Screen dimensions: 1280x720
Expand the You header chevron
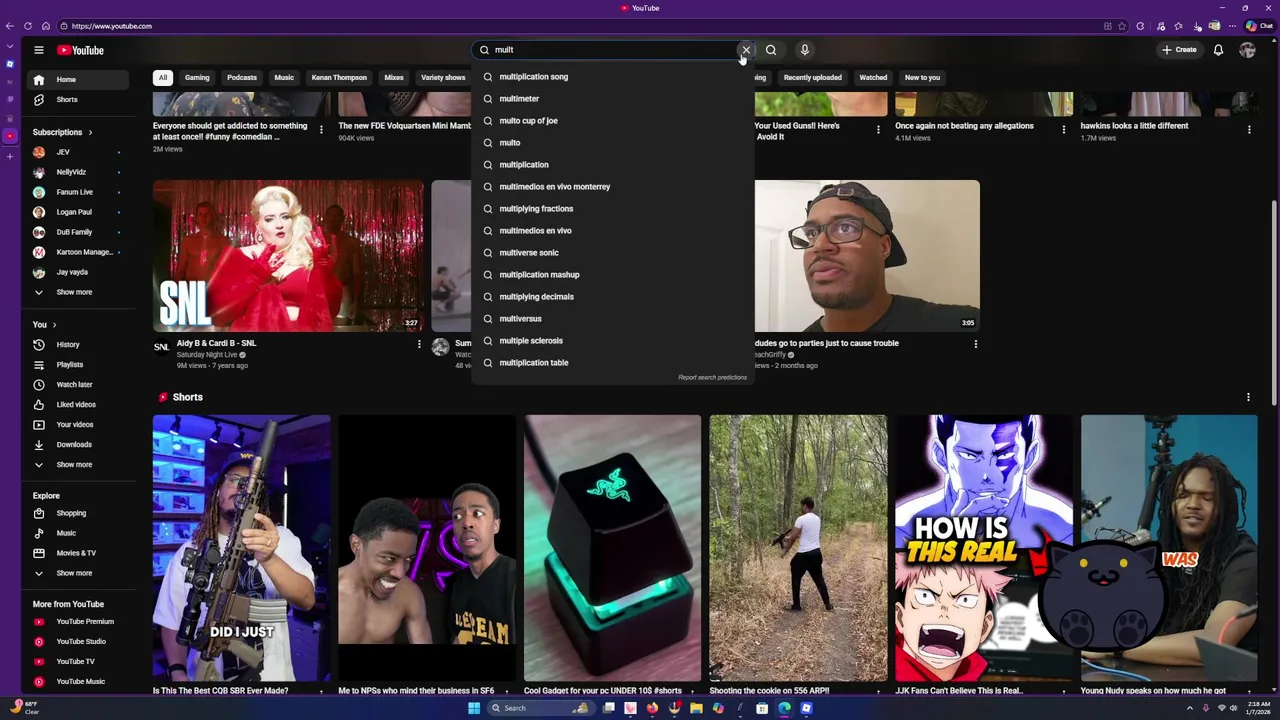[x=54, y=325]
